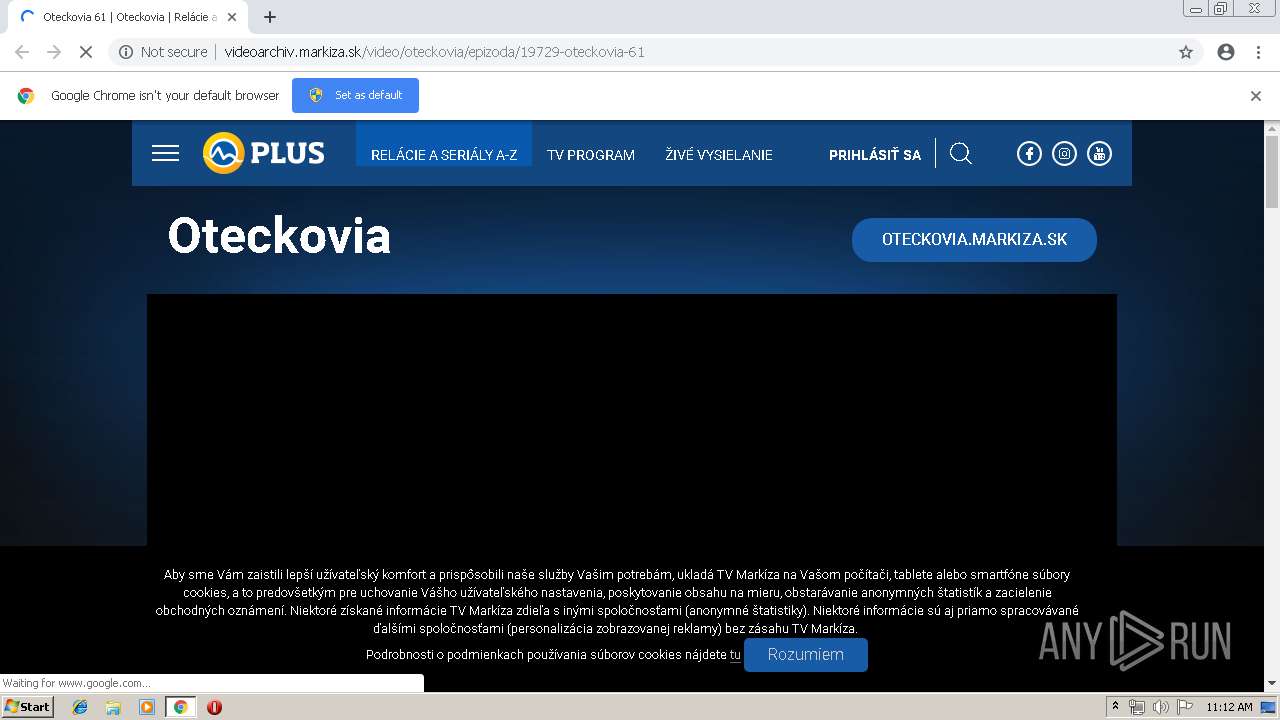
Task: Click the network tray icon
Action: click(1137, 707)
